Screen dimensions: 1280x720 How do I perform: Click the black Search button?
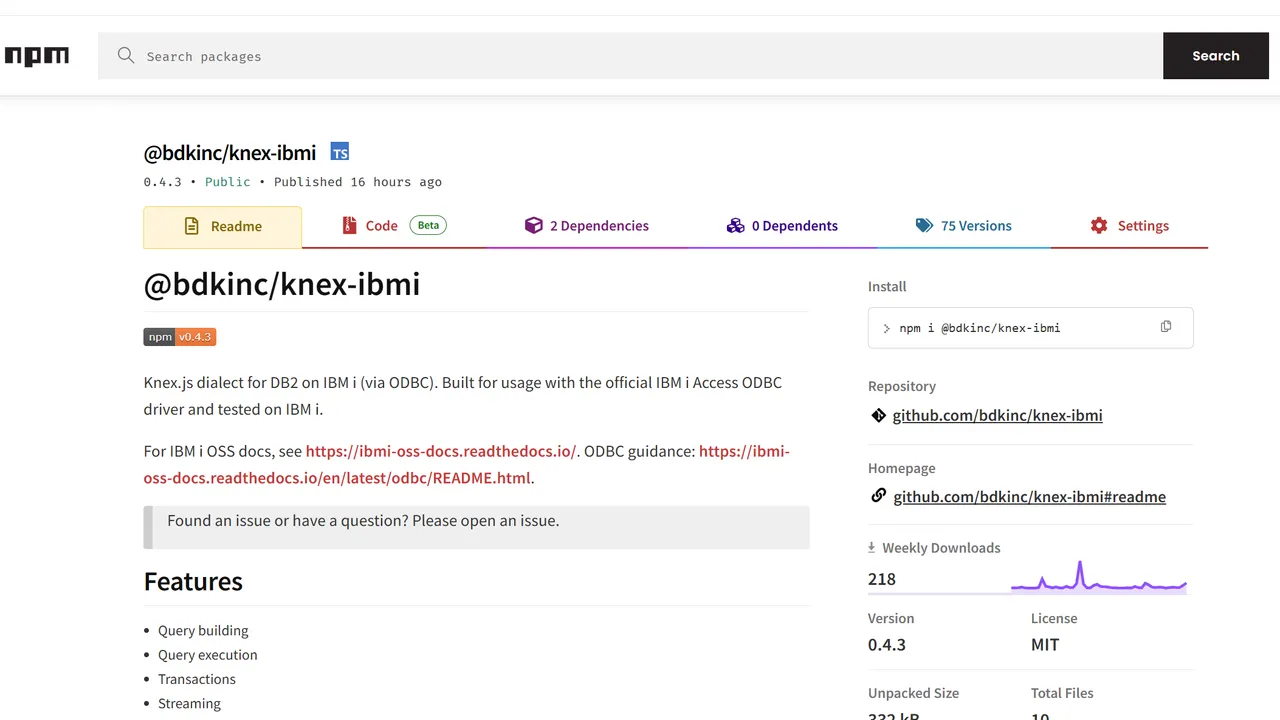coord(1216,56)
